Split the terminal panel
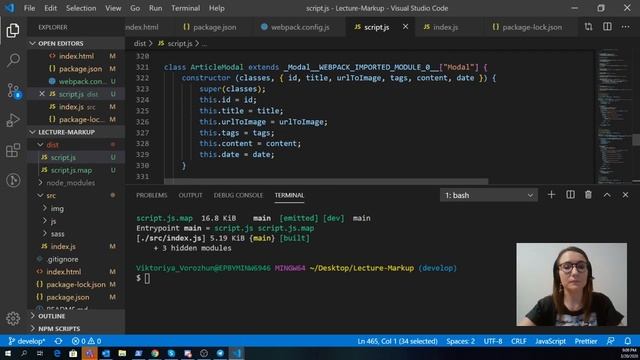Screen dimensions: 640x360 pos(570,195)
